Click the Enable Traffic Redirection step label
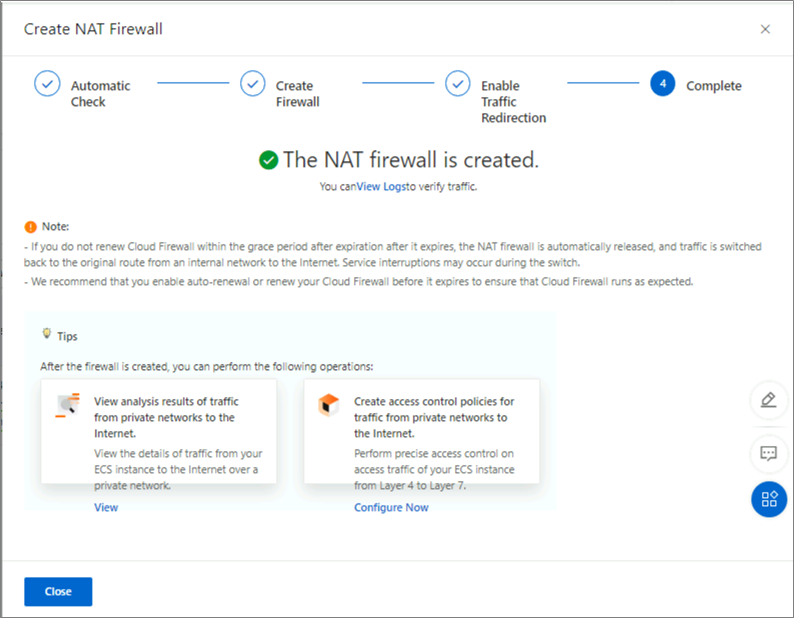 (x=513, y=102)
